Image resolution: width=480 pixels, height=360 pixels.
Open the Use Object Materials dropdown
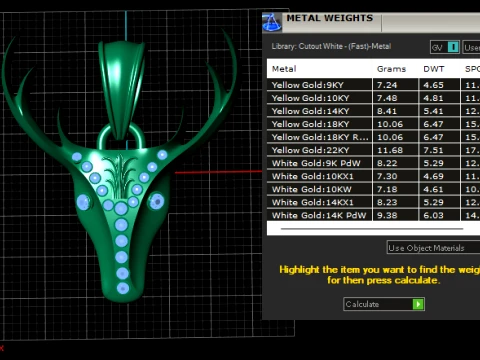coord(433,248)
